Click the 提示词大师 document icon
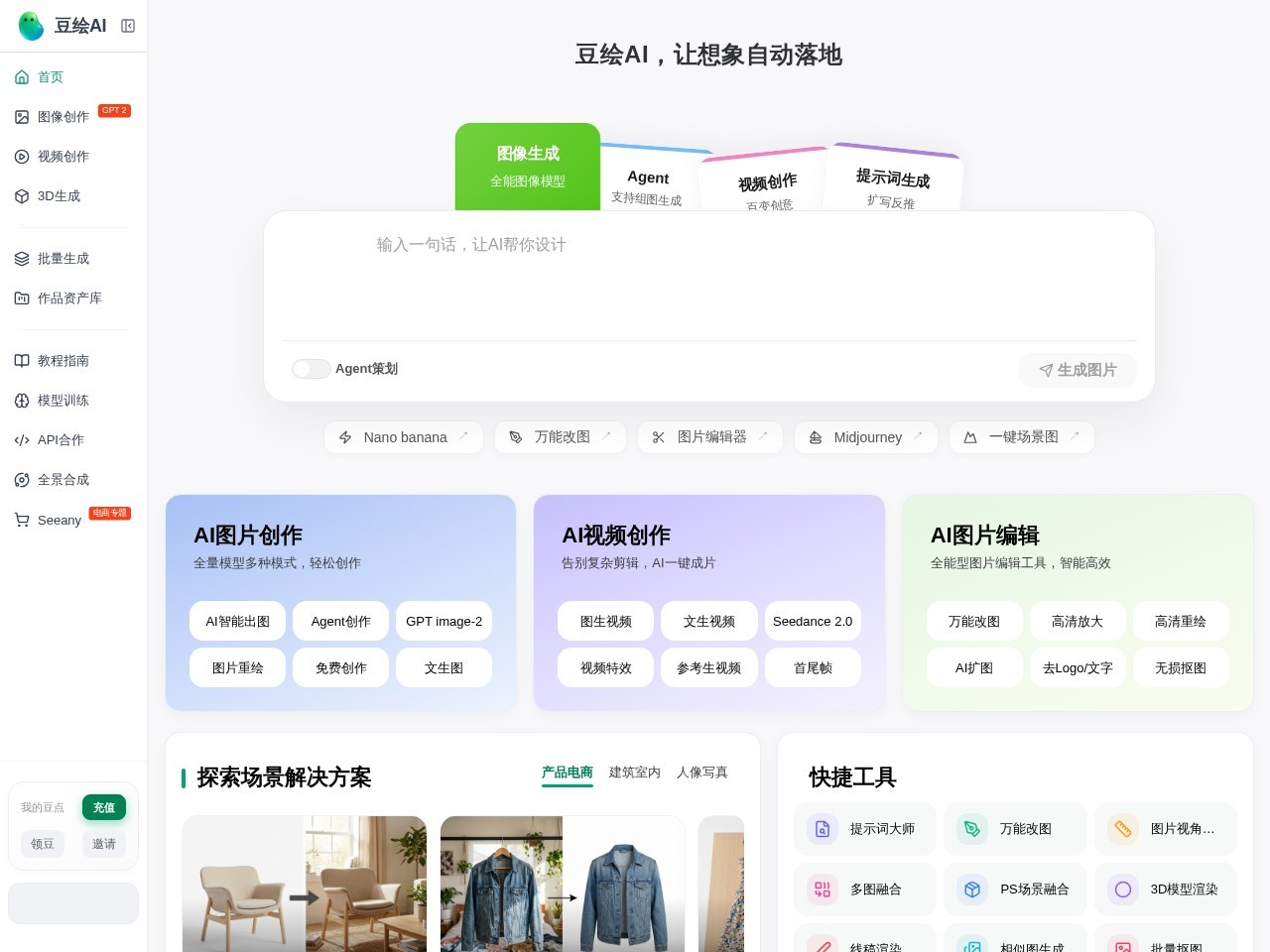The height and width of the screenshot is (952, 1270). pyautogui.click(x=823, y=829)
